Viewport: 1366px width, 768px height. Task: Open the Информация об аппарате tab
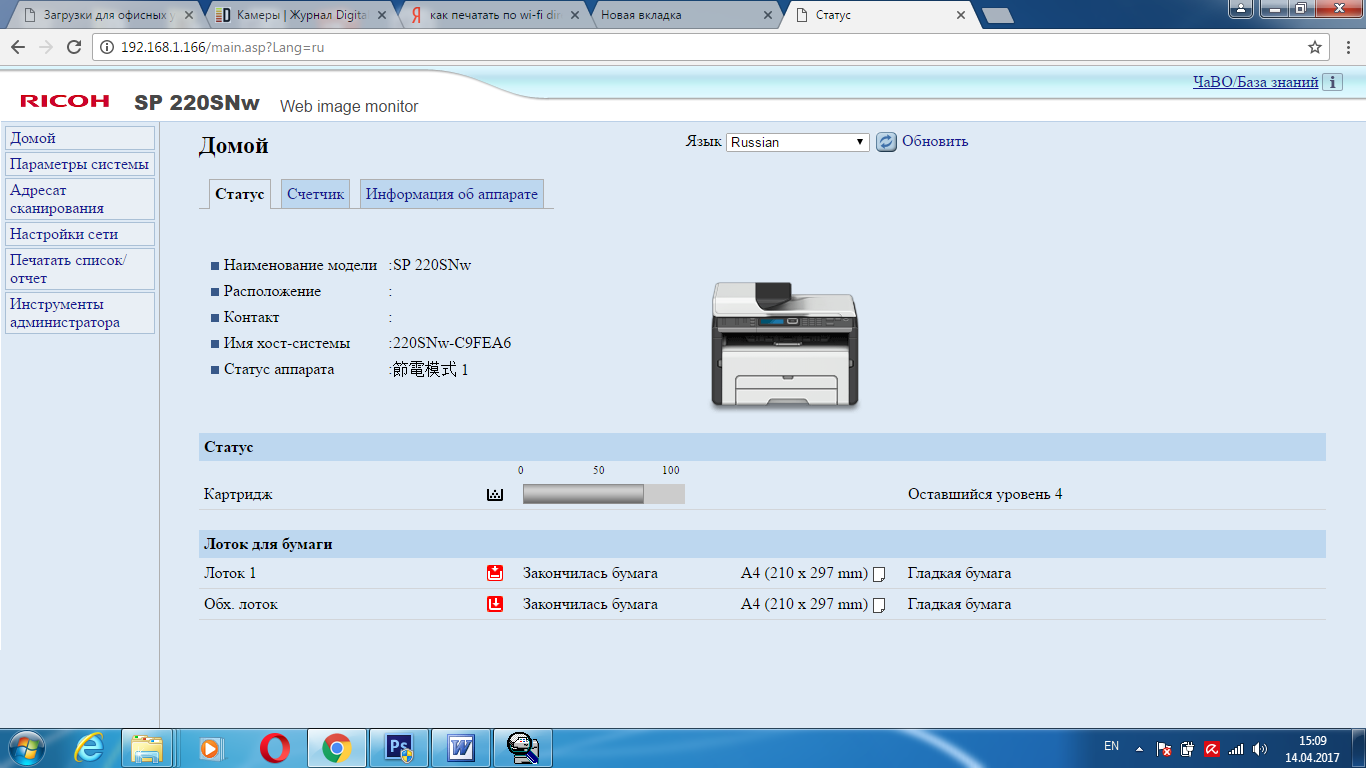[x=451, y=194]
